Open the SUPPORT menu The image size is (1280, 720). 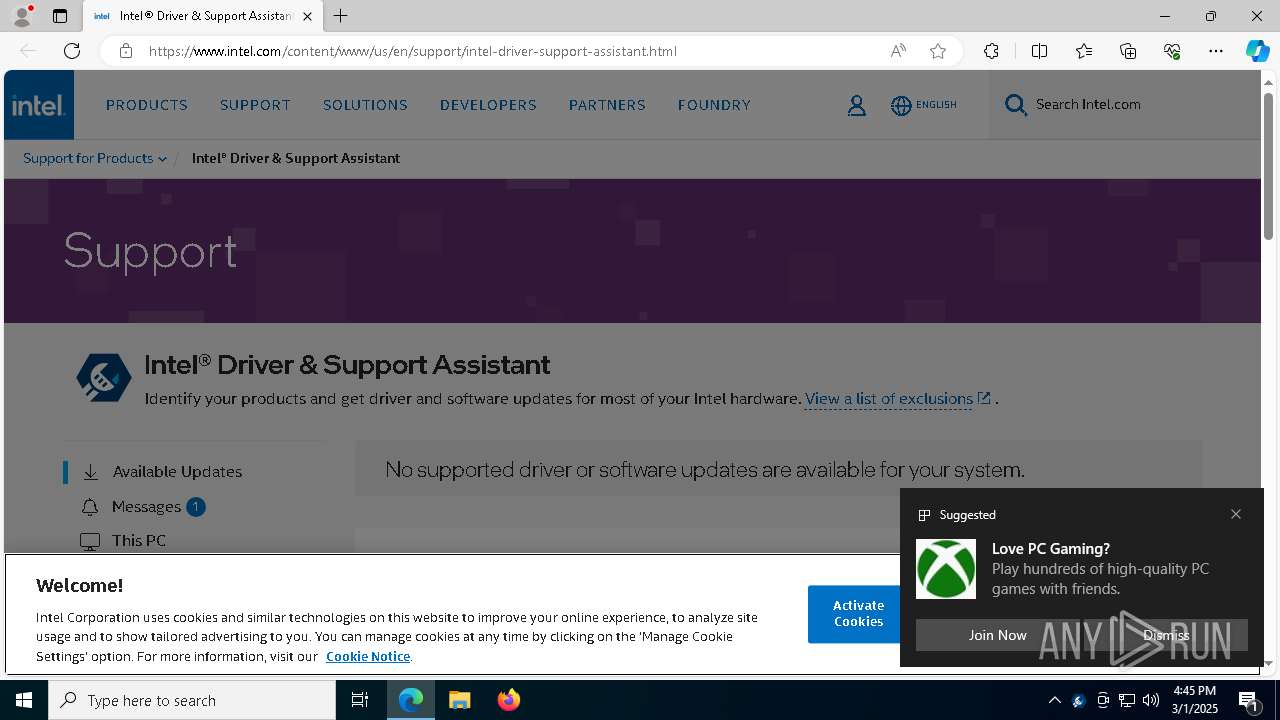[x=255, y=105]
